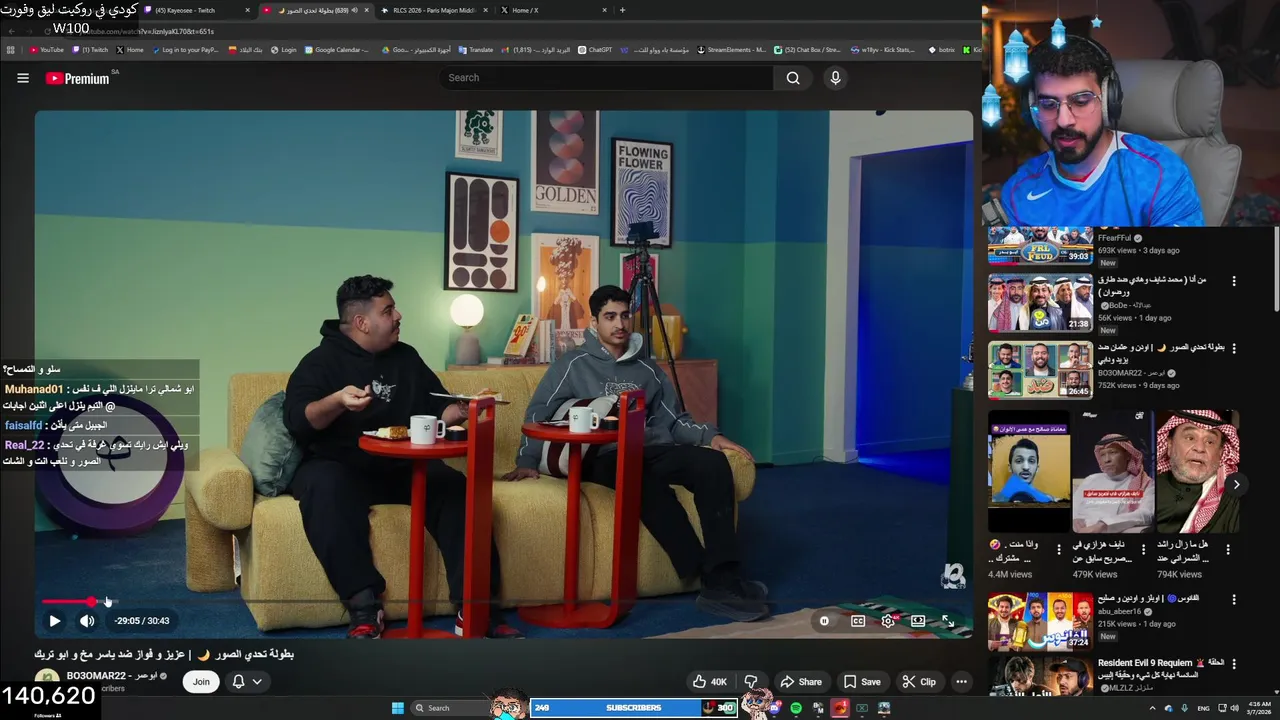Open options for the 794K views Short
Image resolution: width=1280 pixels, height=720 pixels.
[x=1228, y=549]
